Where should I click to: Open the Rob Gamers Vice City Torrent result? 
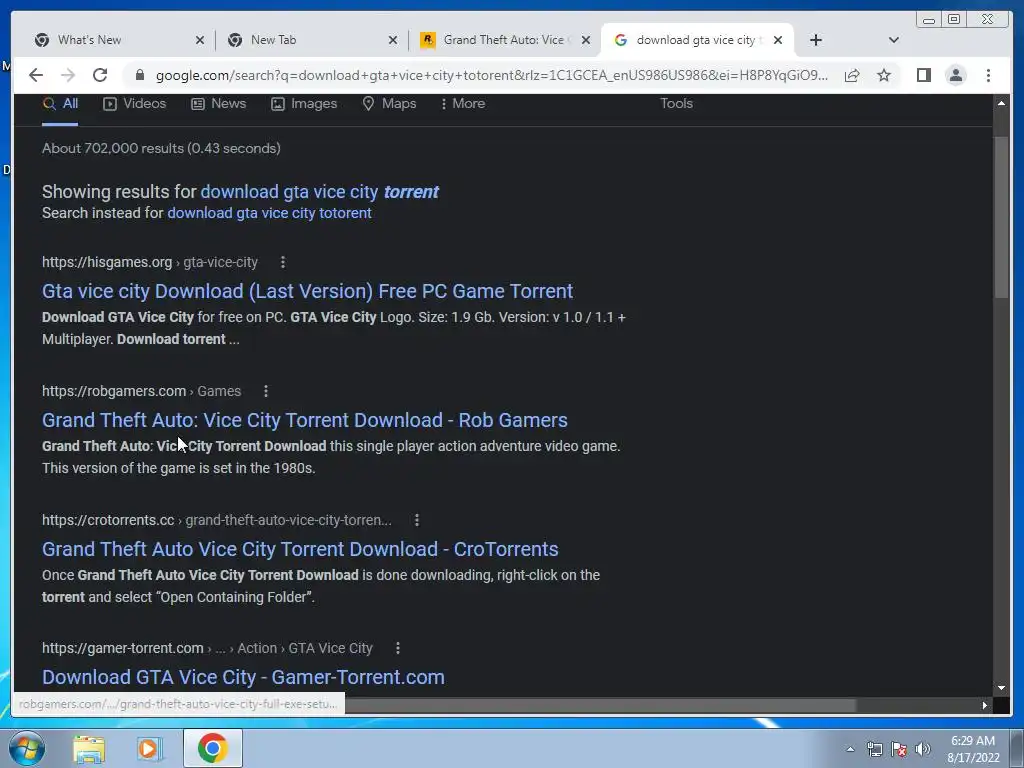coord(305,420)
